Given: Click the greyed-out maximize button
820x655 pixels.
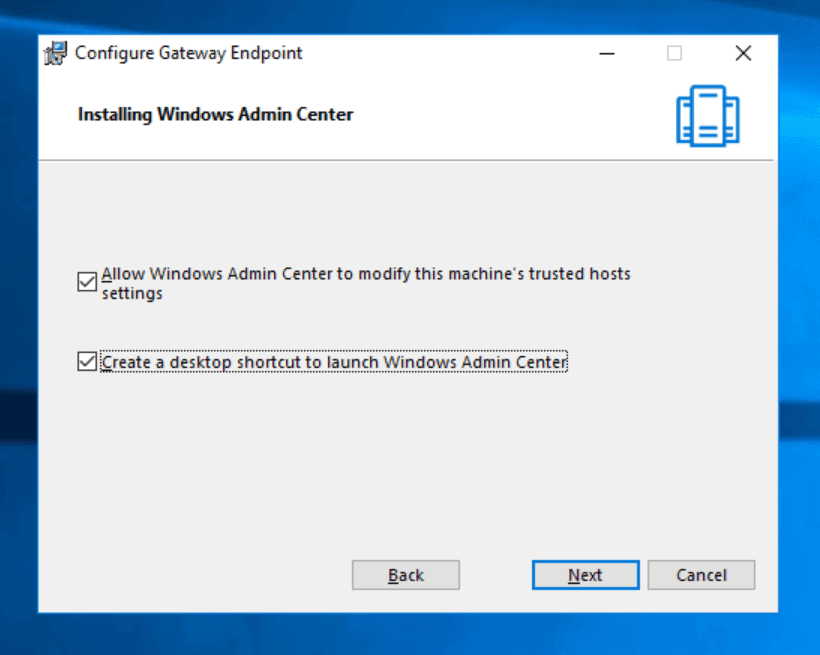Looking at the screenshot, I should click(674, 54).
